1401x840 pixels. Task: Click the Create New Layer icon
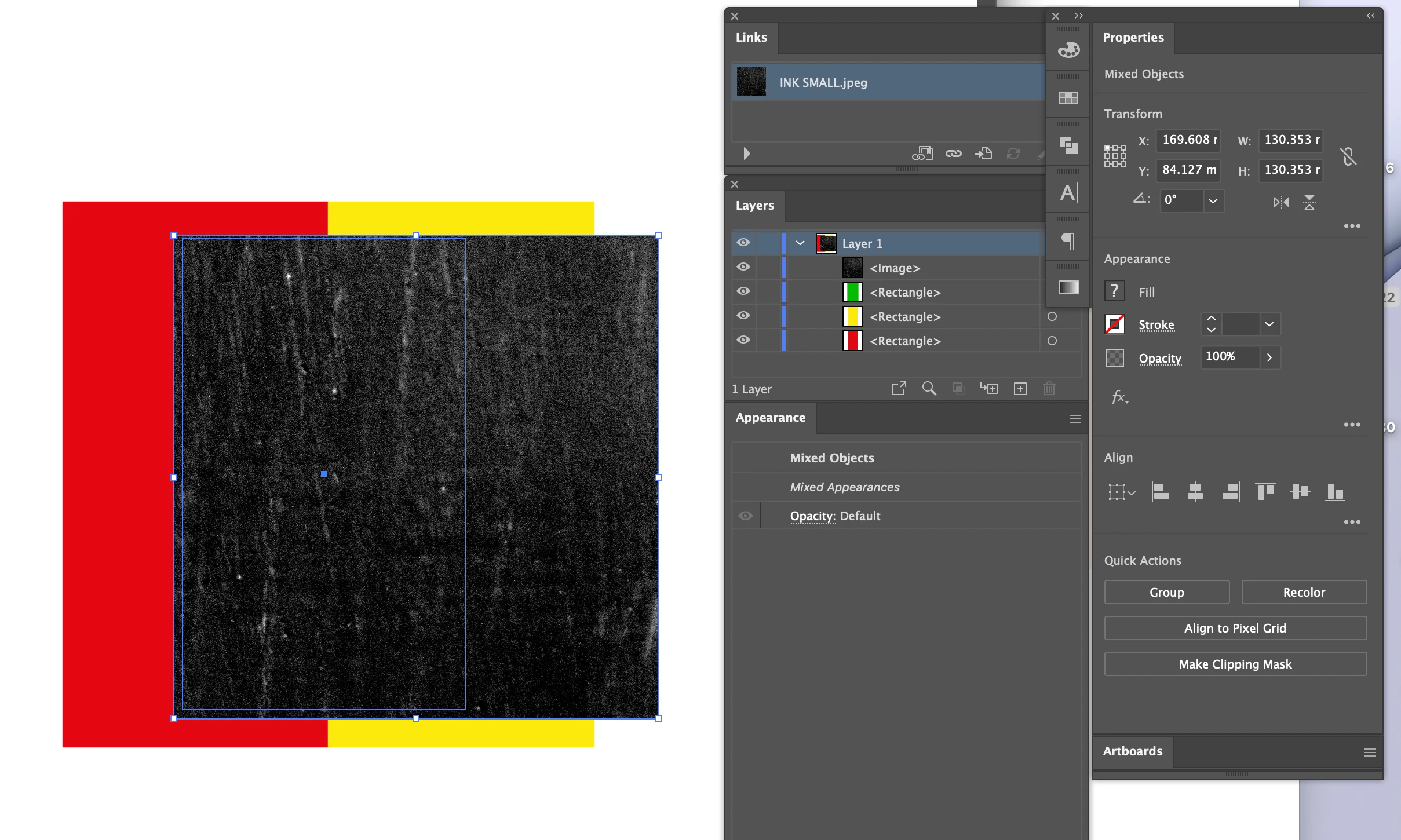pyautogui.click(x=1020, y=389)
